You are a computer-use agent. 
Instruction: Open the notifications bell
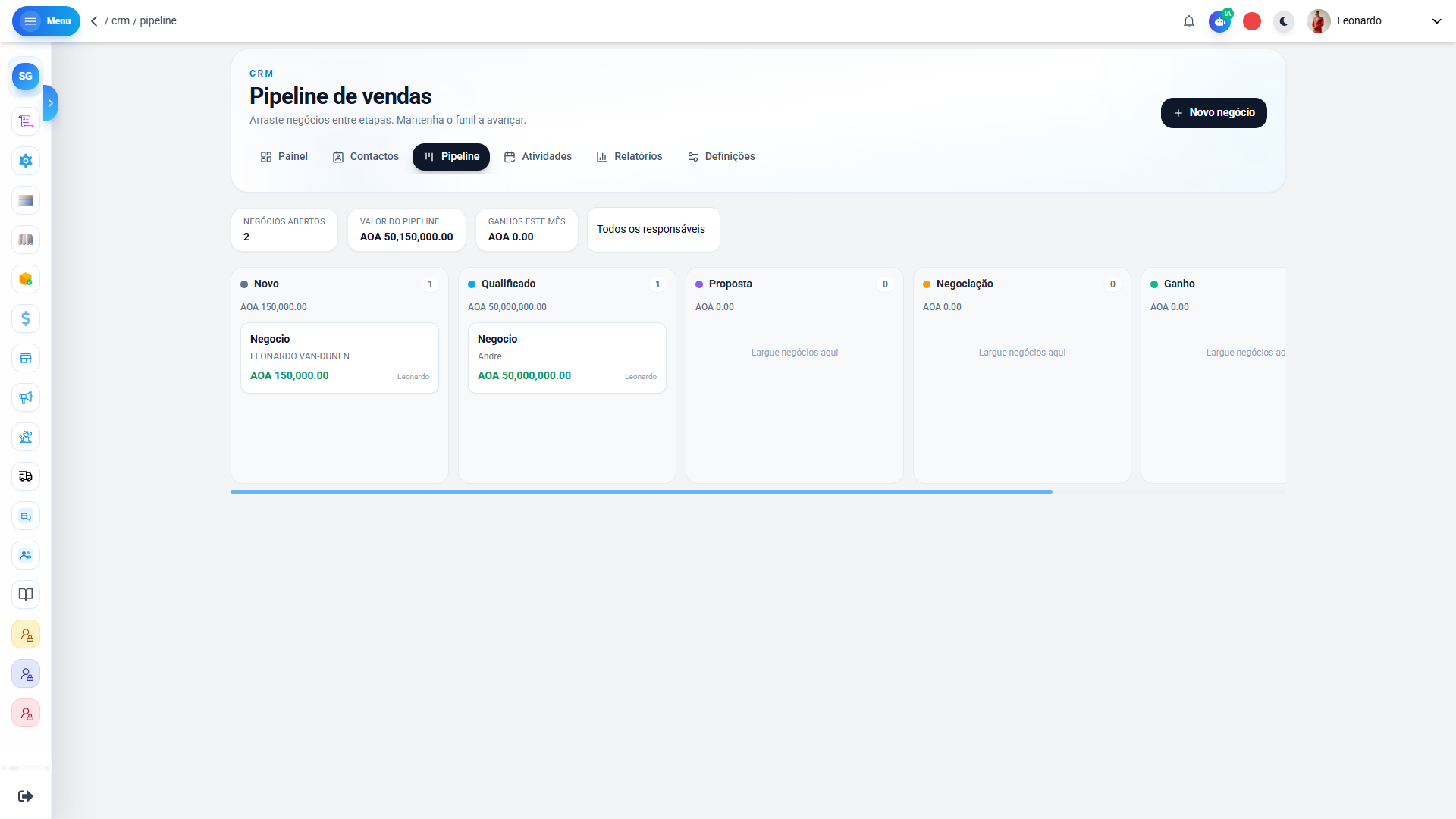pyautogui.click(x=1189, y=21)
